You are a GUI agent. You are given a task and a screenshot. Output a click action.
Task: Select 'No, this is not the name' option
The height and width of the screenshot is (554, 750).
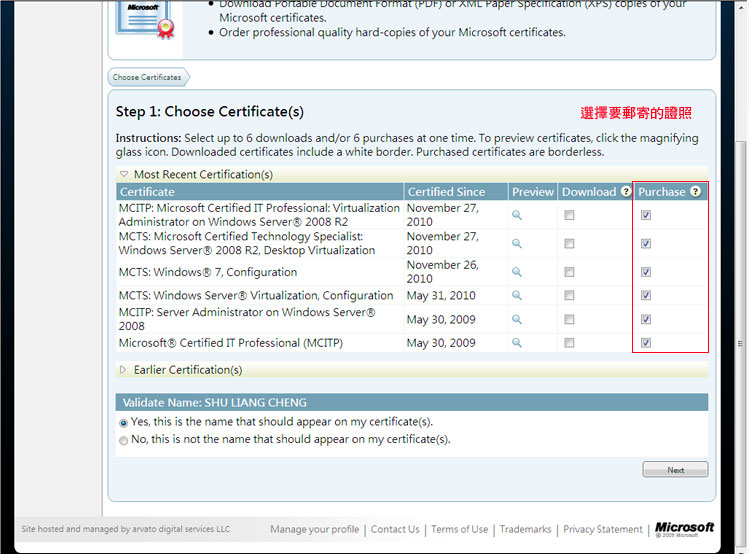click(123, 441)
